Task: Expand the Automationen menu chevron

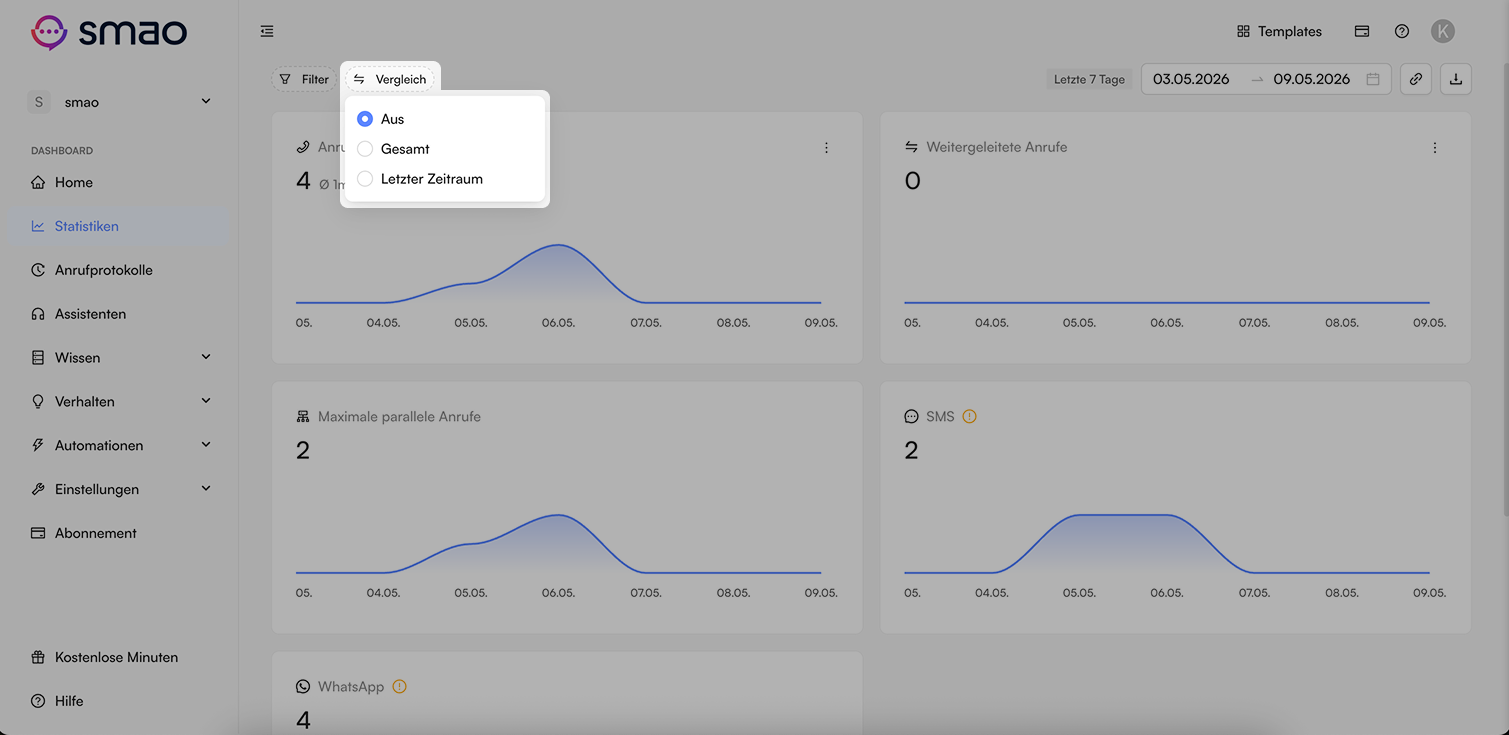Action: (206, 445)
